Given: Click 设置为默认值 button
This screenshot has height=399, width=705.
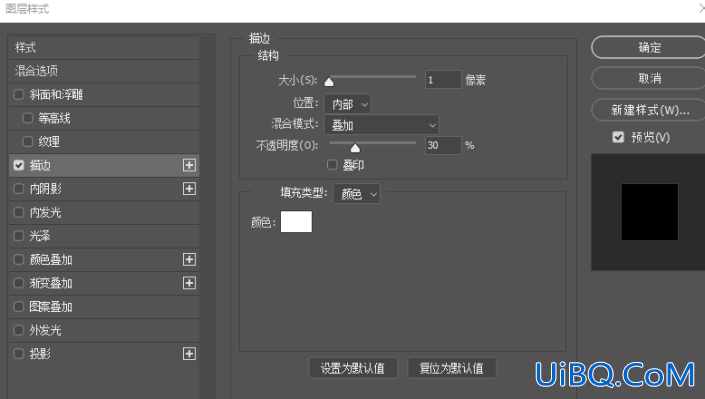Looking at the screenshot, I should pyautogui.click(x=353, y=368).
